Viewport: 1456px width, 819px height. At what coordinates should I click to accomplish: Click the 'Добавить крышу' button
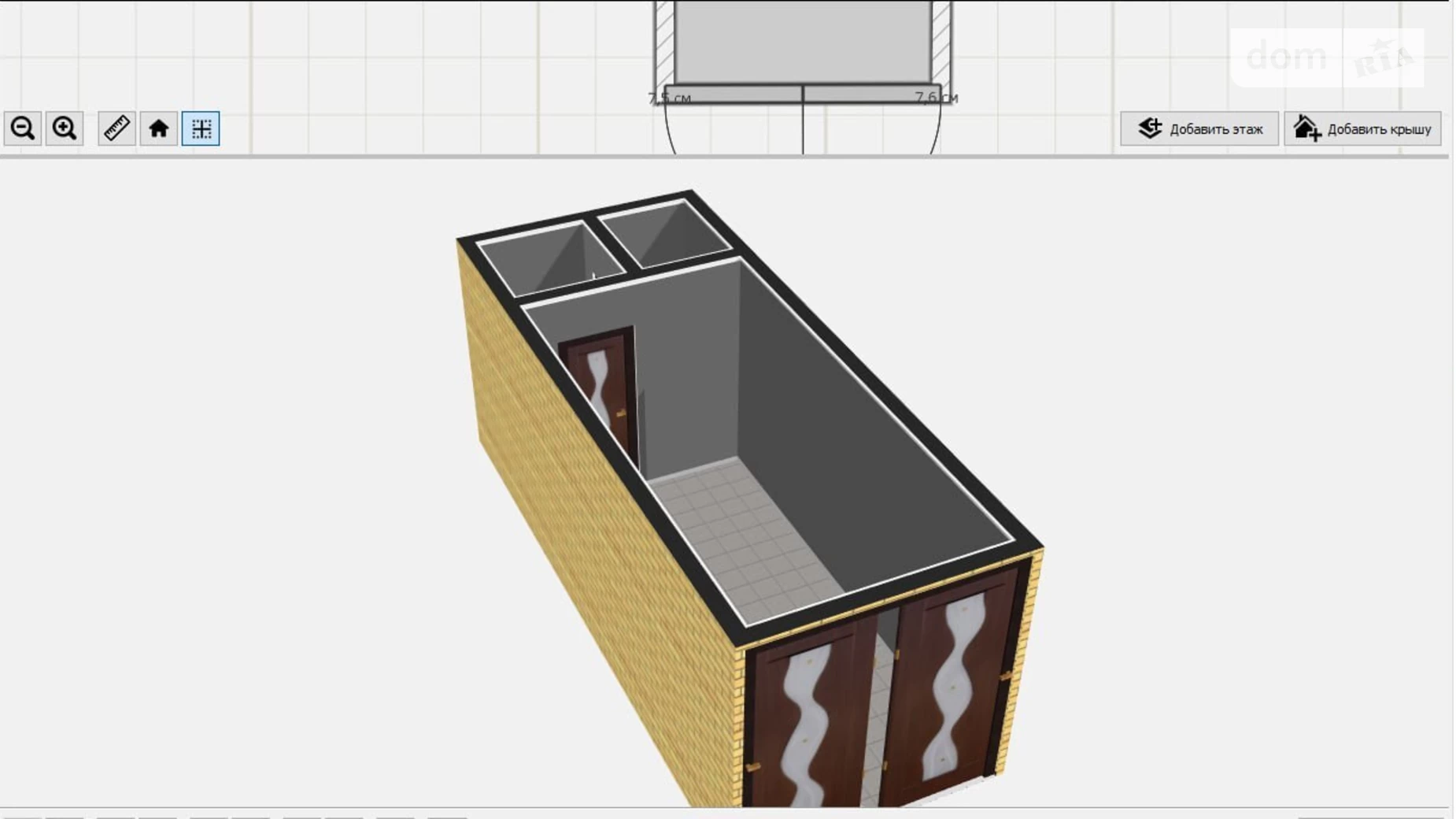(x=1362, y=129)
